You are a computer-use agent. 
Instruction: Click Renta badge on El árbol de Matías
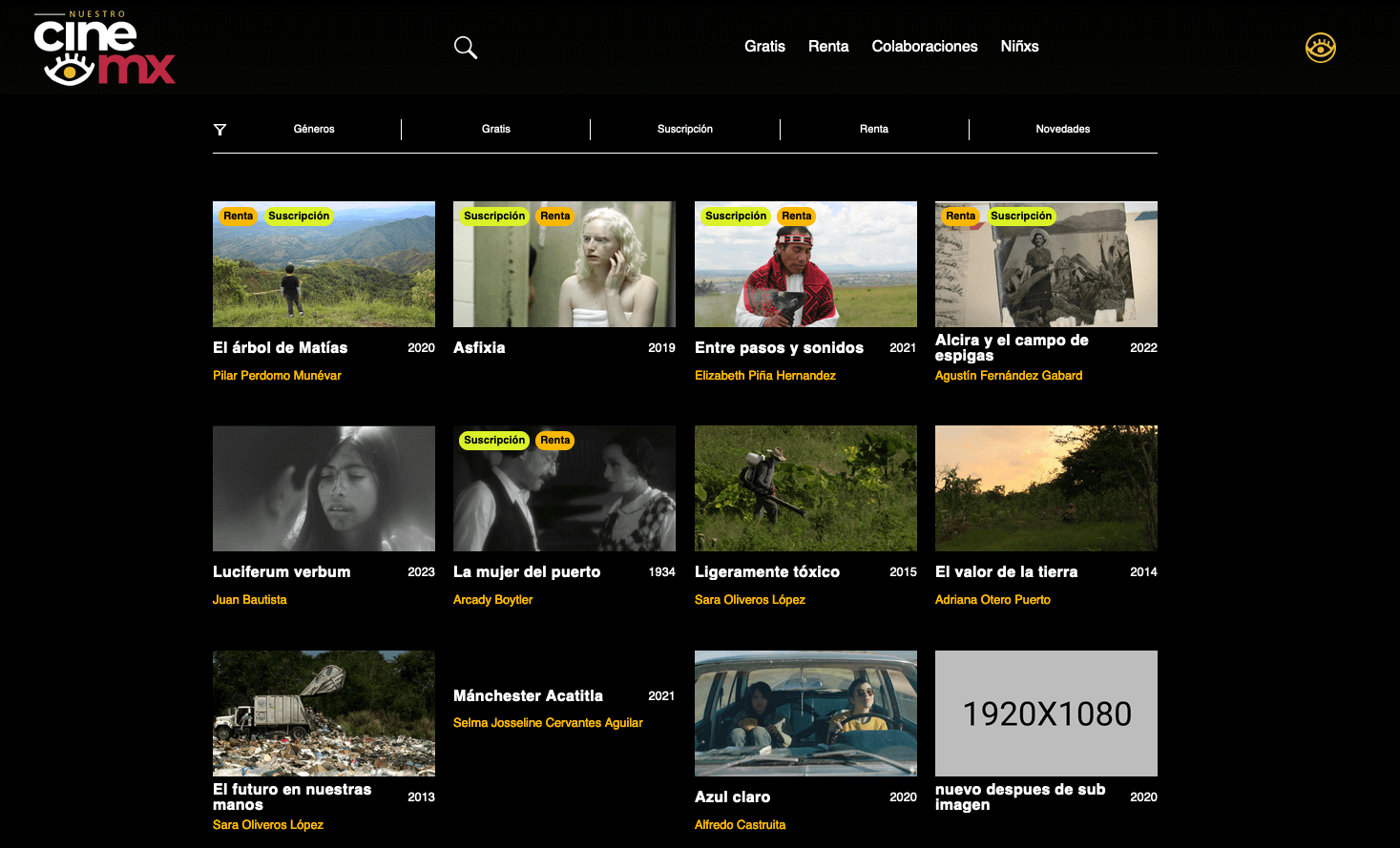(239, 217)
